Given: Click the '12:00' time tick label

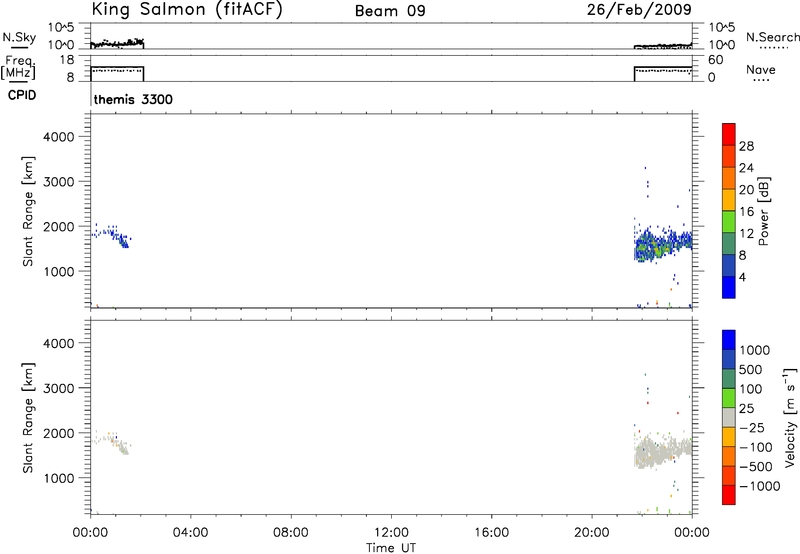Looking at the screenshot, I should click(x=391, y=533).
